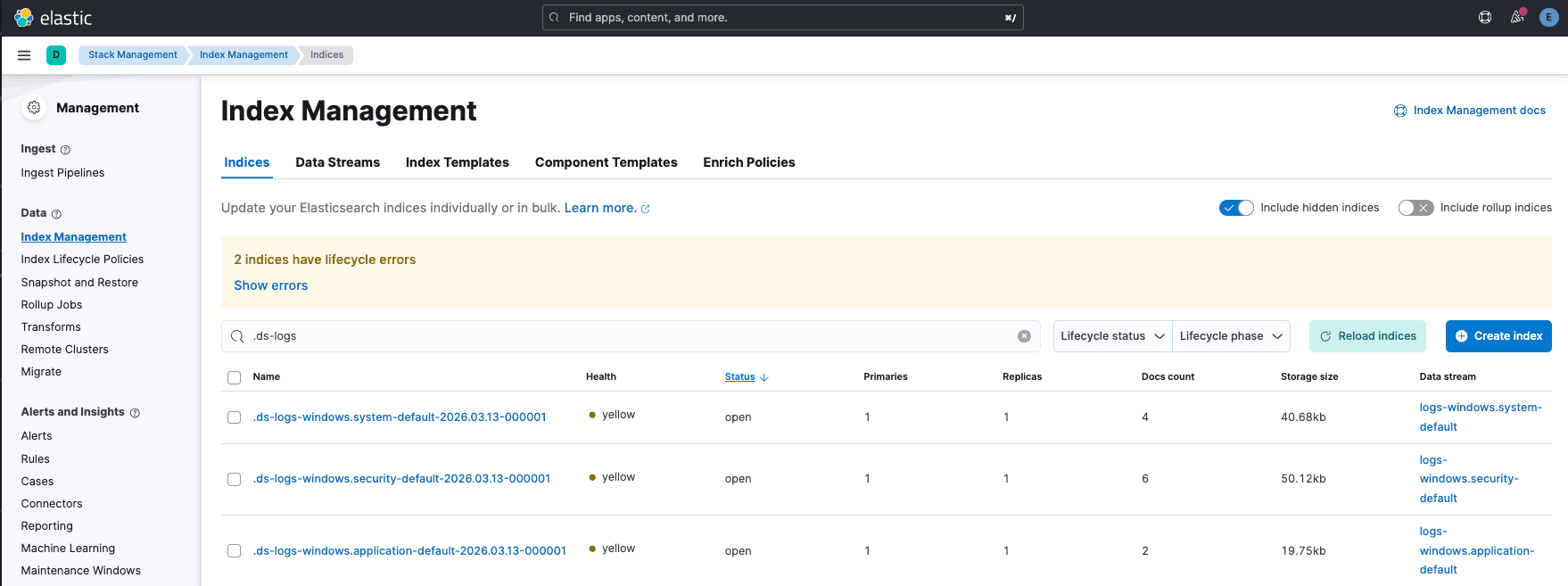
Task: Open Rules in sidebar
Action: (36, 459)
